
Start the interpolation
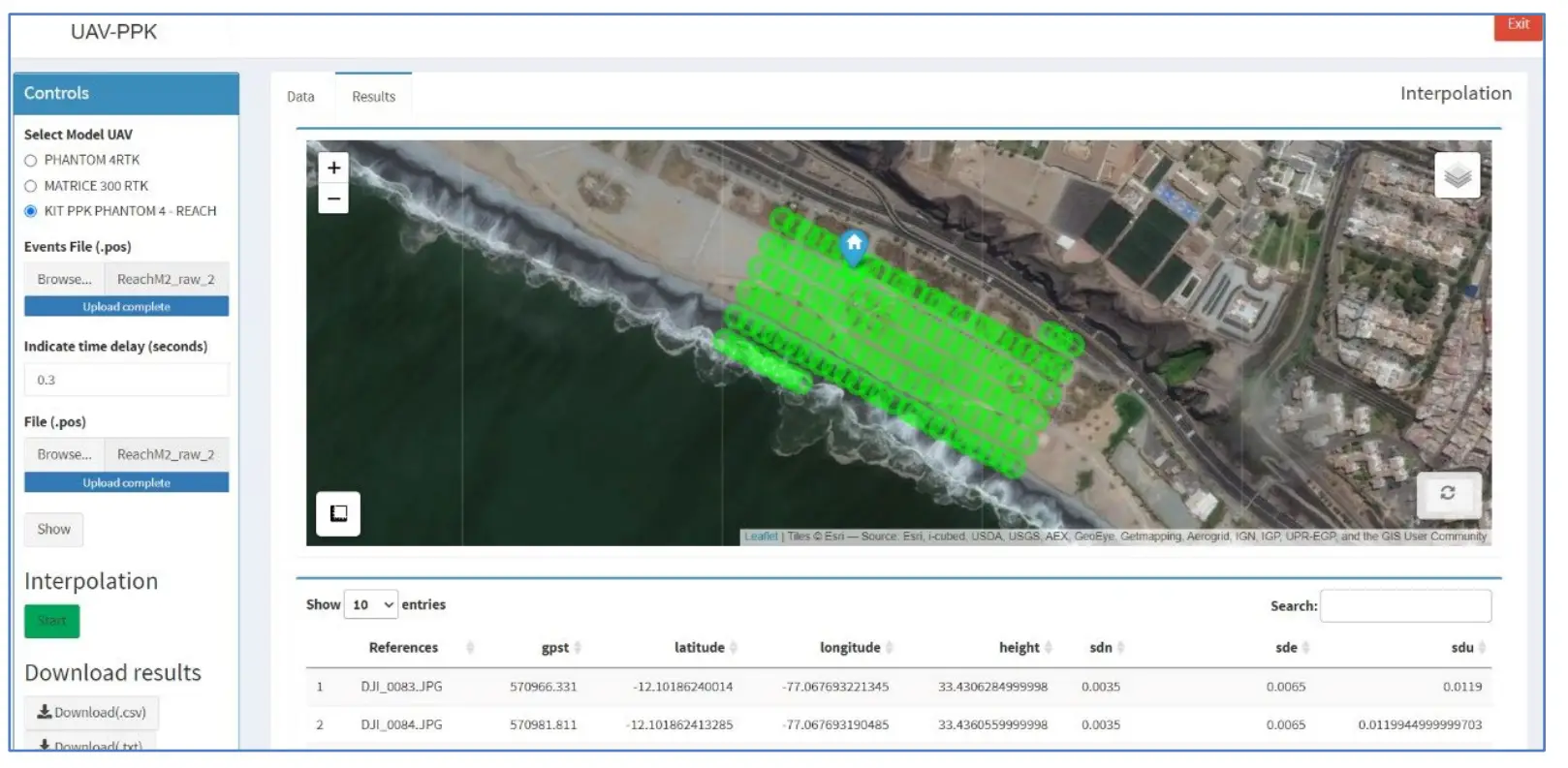[x=52, y=621]
